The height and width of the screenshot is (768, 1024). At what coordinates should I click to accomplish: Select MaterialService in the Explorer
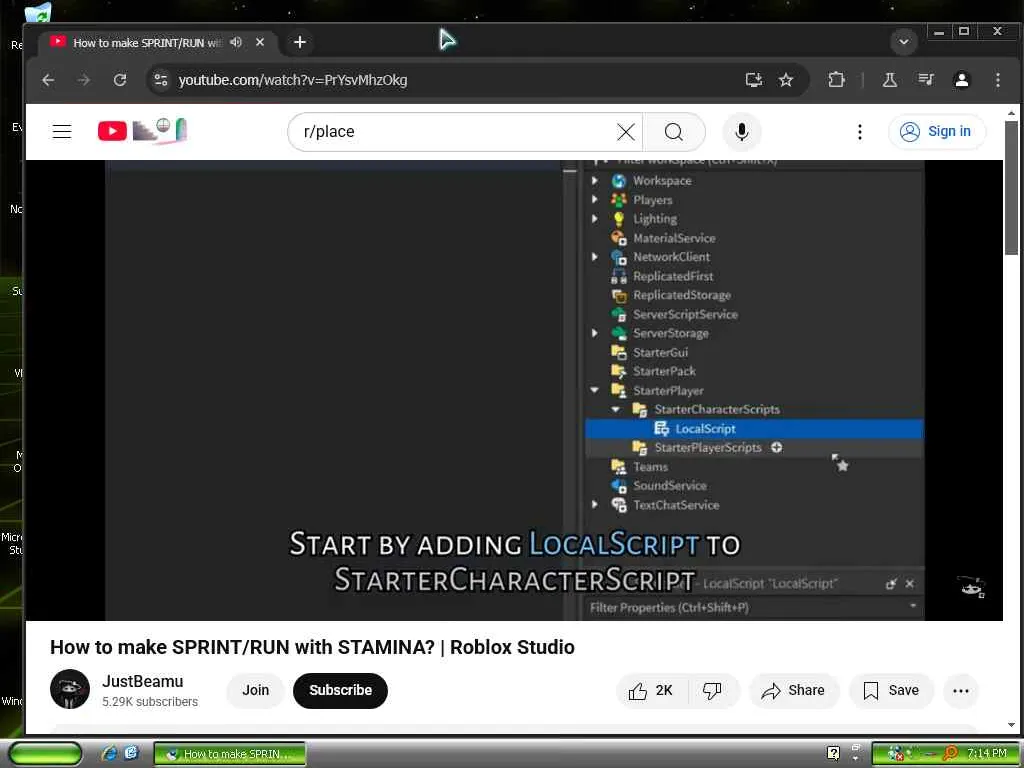coord(674,238)
